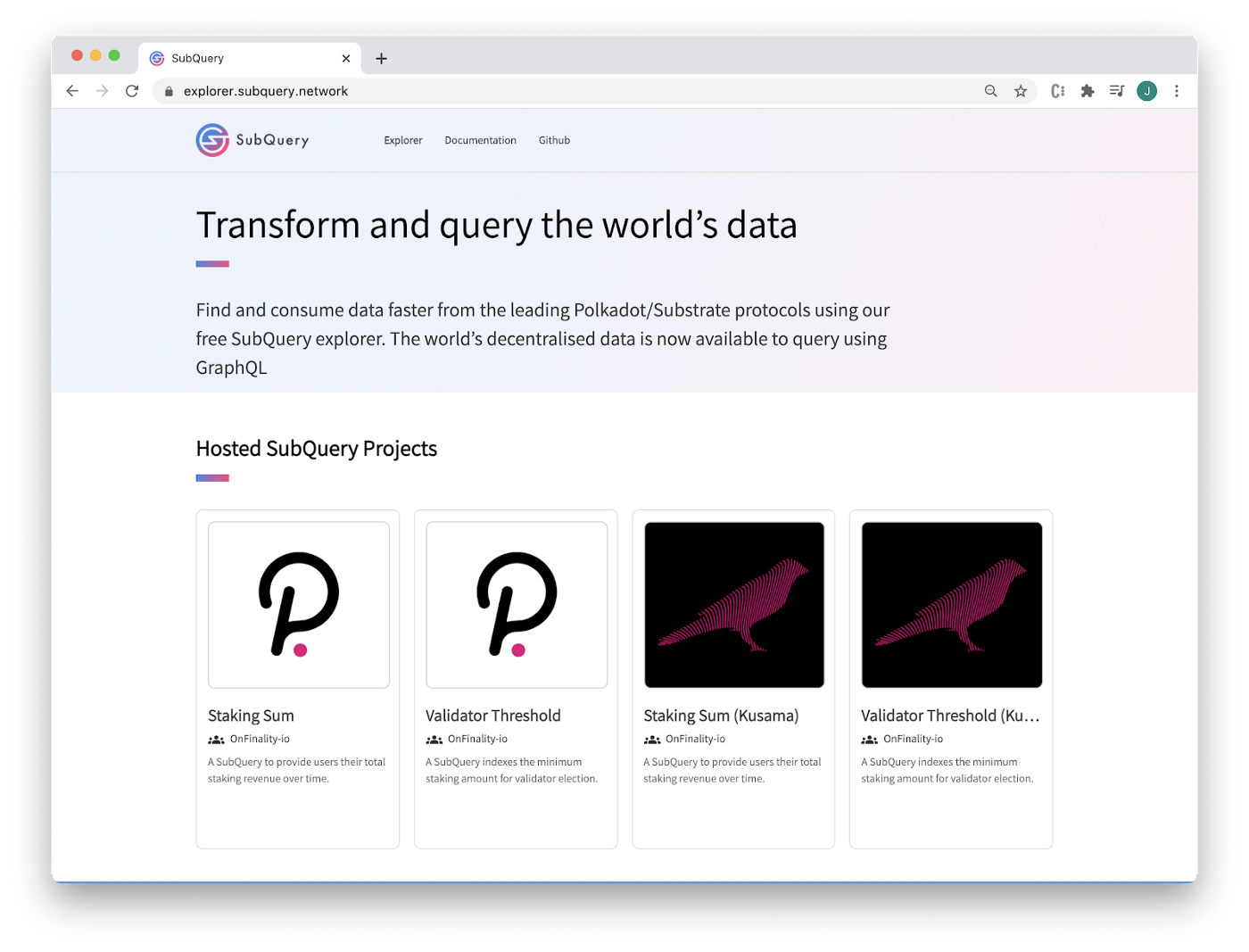Open the Validator Threshold Polkadot logo thumbnail
The height and width of the screenshot is (952, 1249).
pyautogui.click(x=517, y=605)
